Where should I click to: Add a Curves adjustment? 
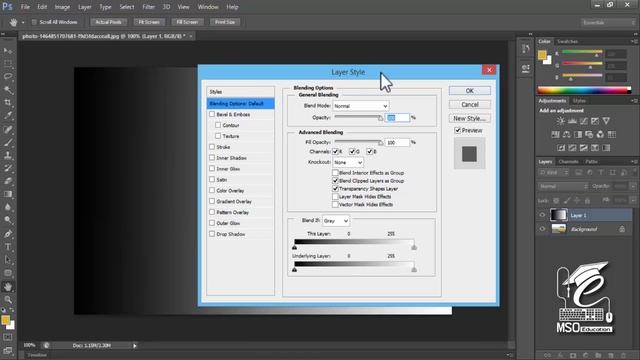584,121
